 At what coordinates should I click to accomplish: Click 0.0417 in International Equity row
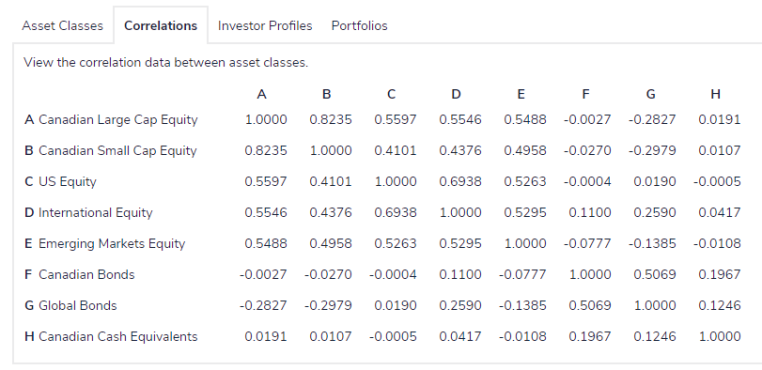tap(719, 212)
